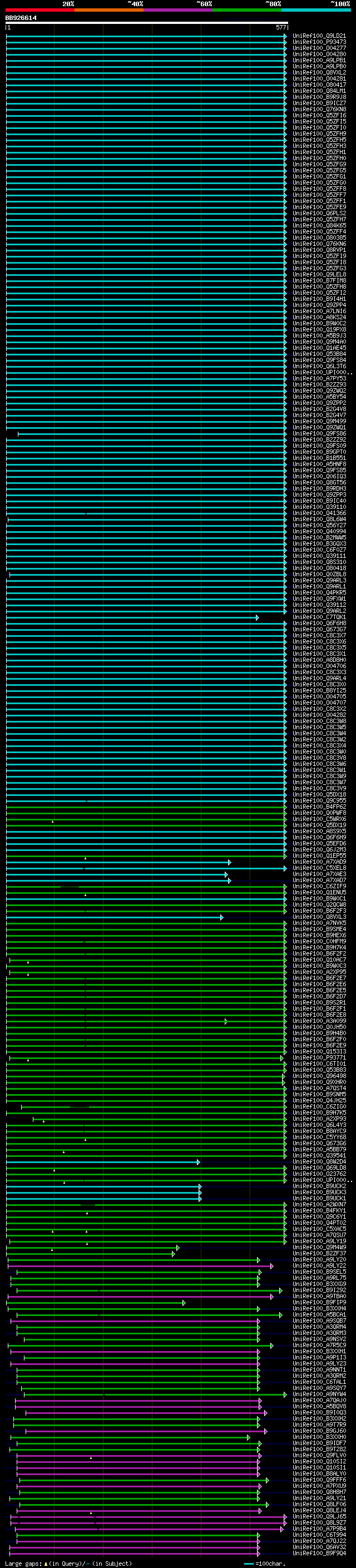Select hit label UniRef100_A7NVK5

click(x=319, y=923)
